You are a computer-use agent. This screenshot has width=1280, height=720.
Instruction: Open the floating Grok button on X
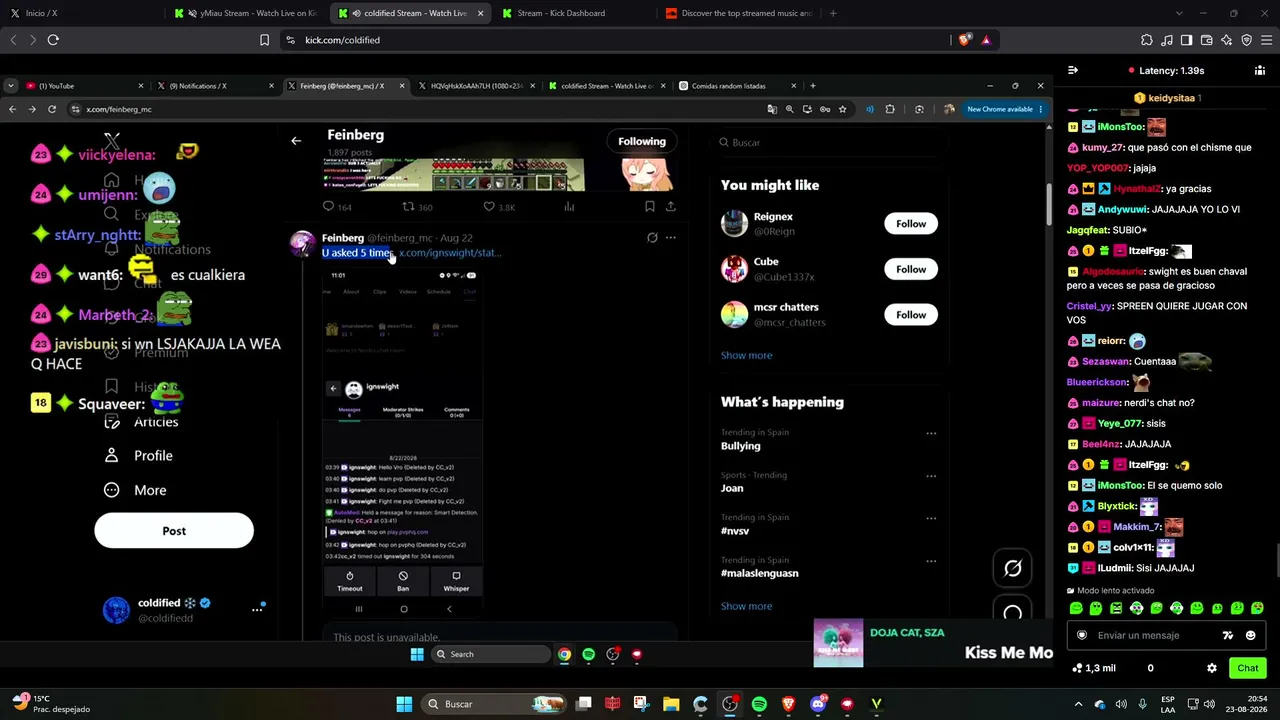coord(1013,568)
